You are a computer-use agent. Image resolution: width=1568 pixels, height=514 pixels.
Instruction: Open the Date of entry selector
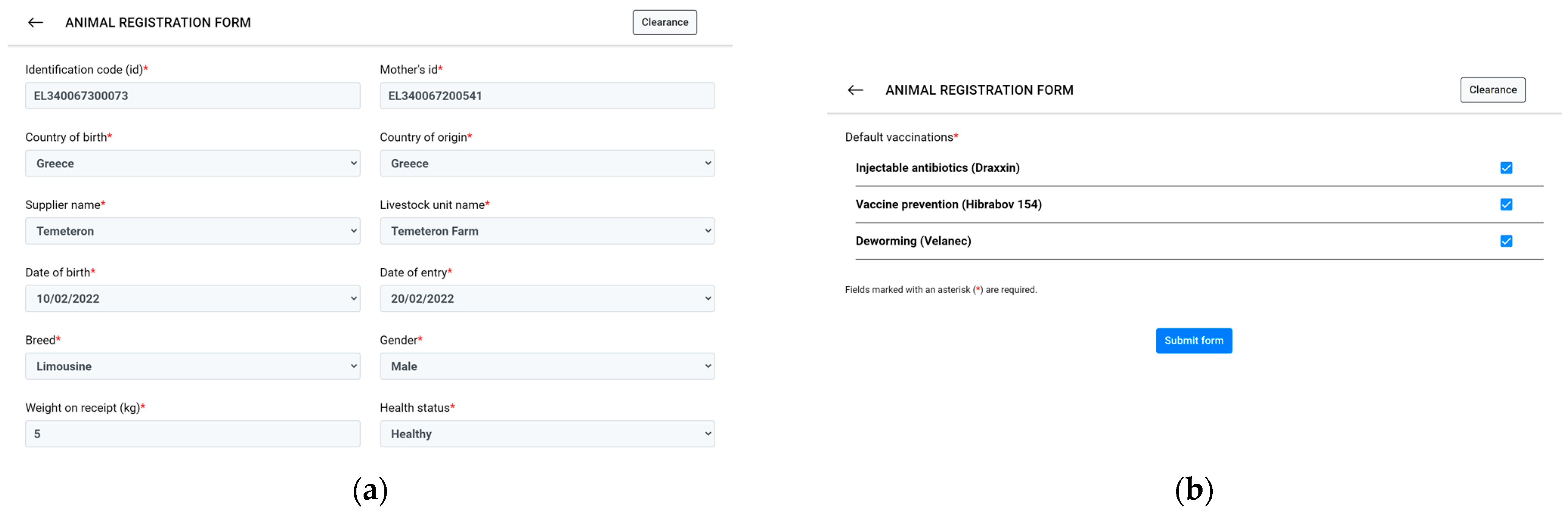point(546,298)
